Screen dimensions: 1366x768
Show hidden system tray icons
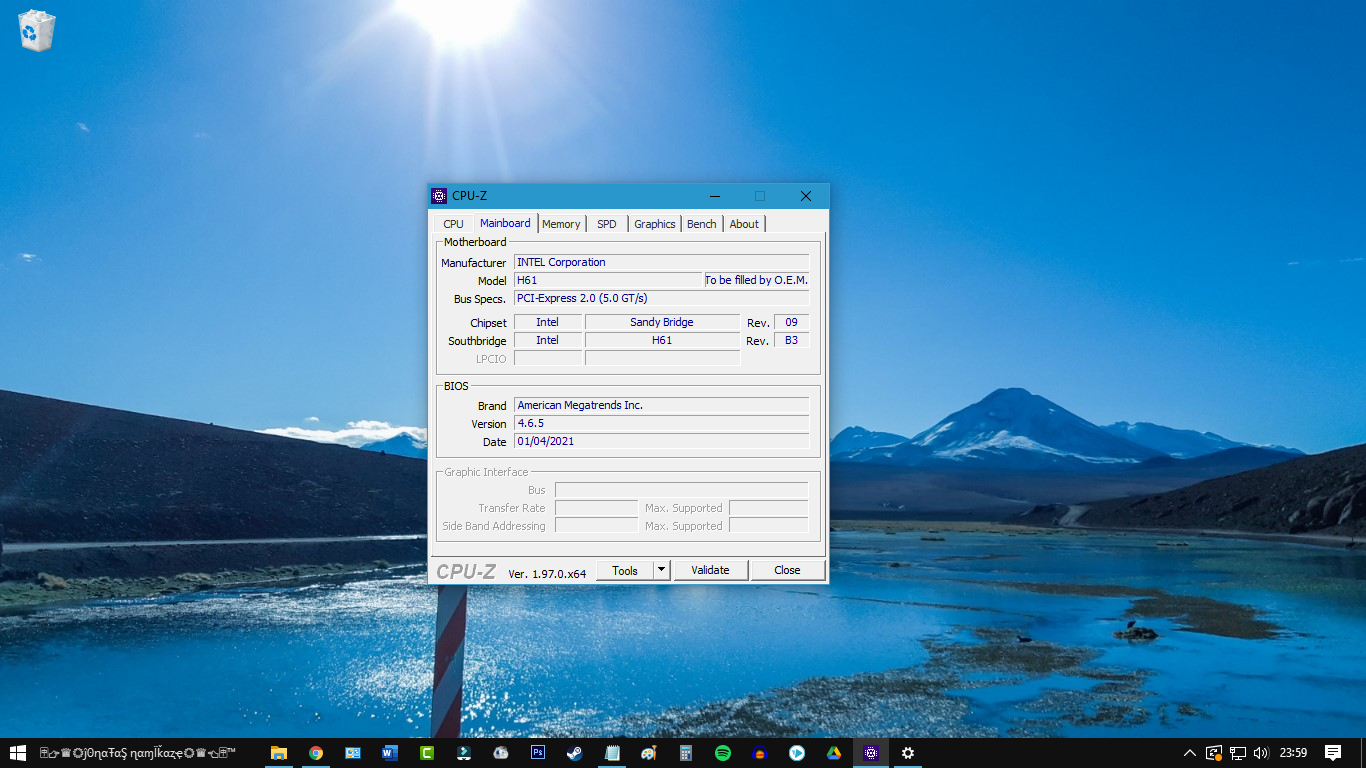(x=1190, y=753)
